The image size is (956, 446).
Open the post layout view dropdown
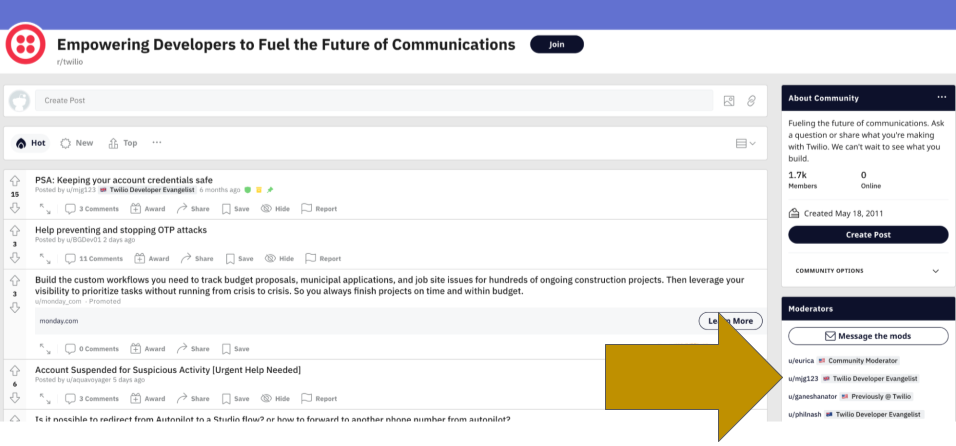(746, 143)
